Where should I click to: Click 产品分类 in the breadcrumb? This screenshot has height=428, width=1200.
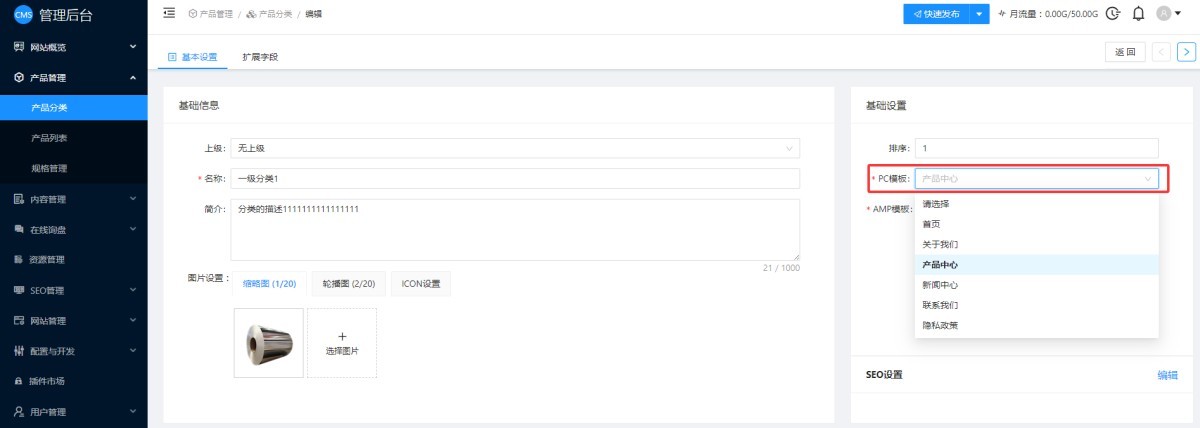point(274,14)
